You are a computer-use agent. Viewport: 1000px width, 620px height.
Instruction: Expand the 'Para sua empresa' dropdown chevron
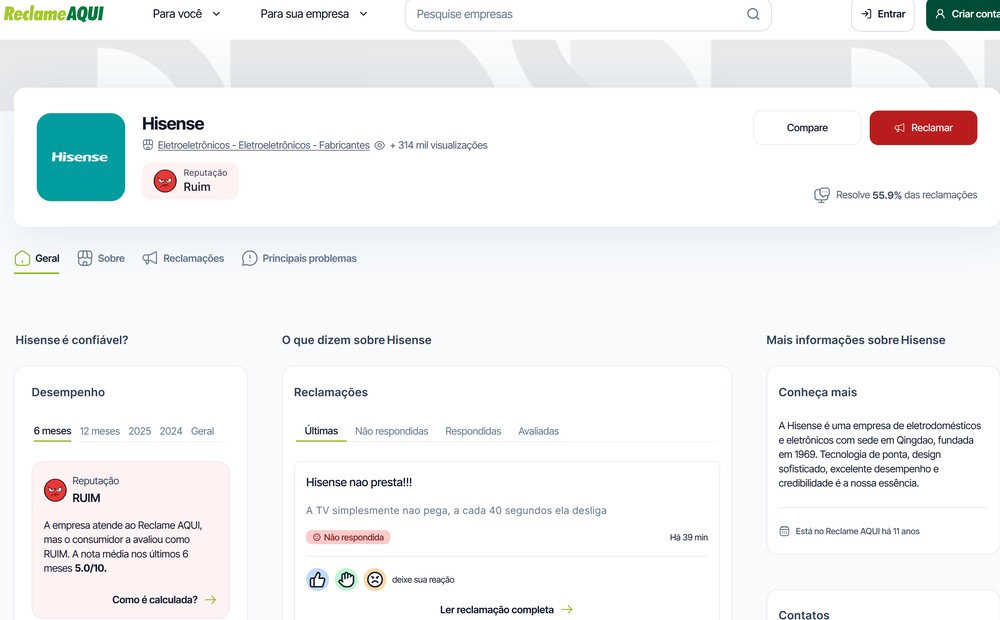point(363,14)
